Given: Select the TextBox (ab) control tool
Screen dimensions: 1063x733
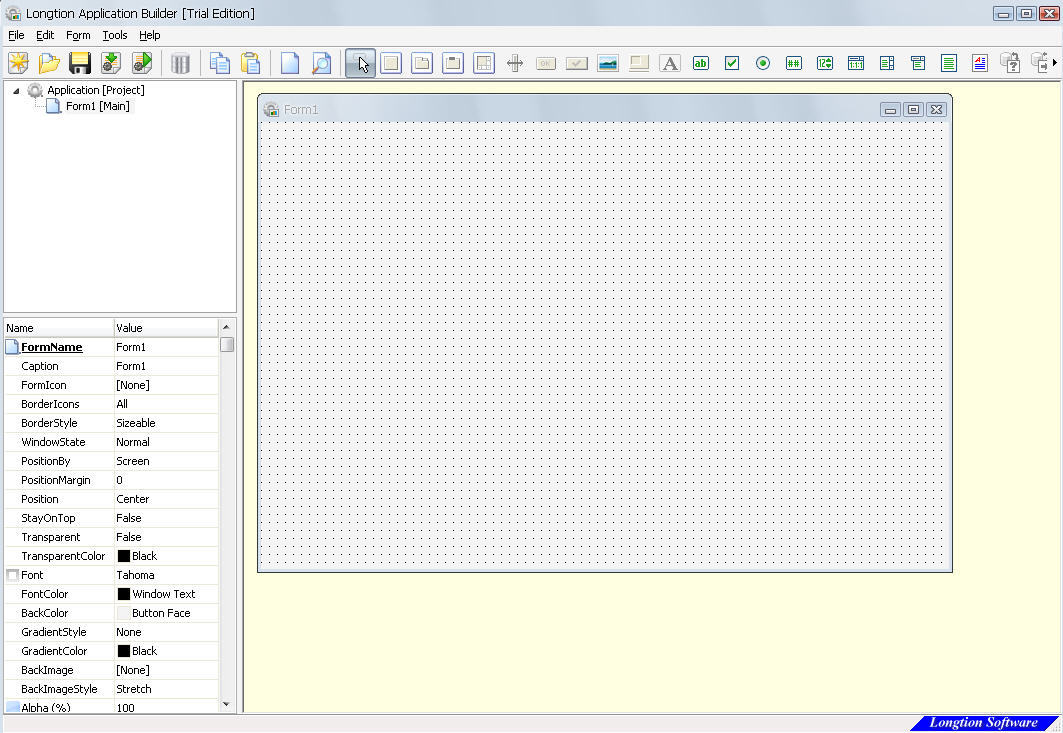Looking at the screenshot, I should [701, 62].
